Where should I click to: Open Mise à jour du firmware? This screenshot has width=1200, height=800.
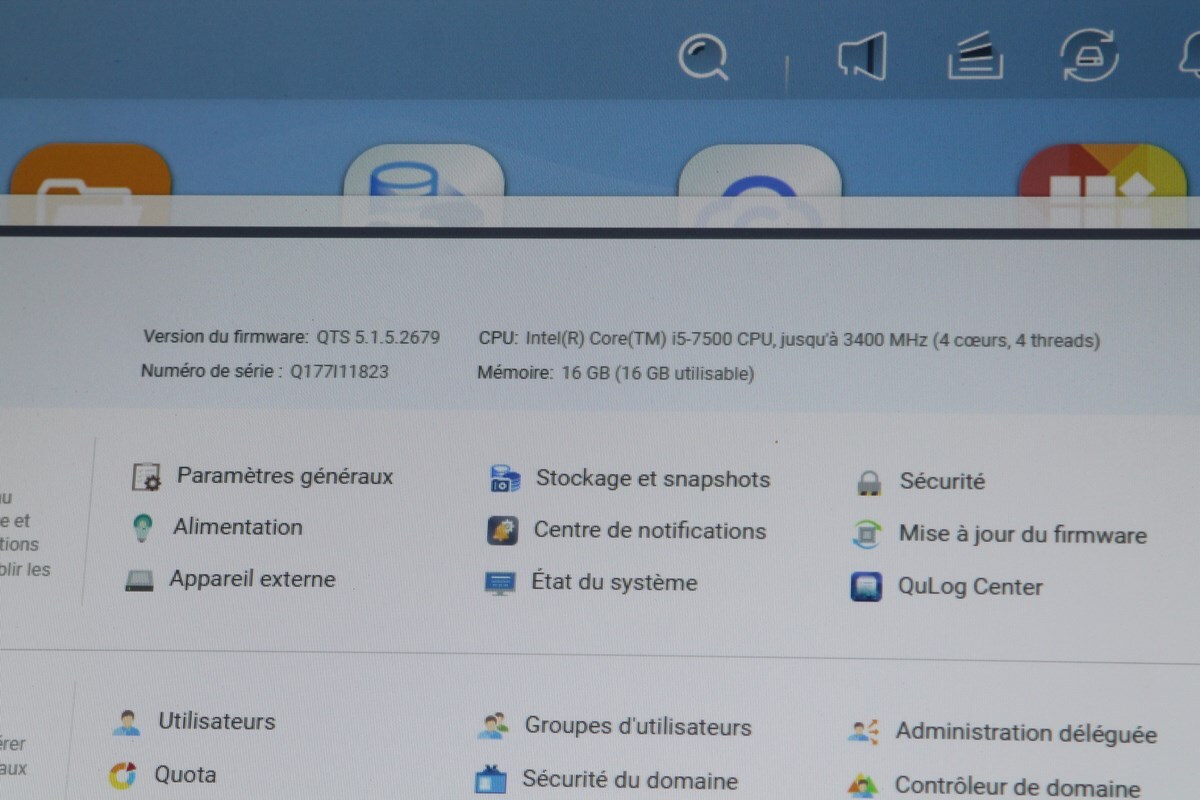click(1022, 534)
